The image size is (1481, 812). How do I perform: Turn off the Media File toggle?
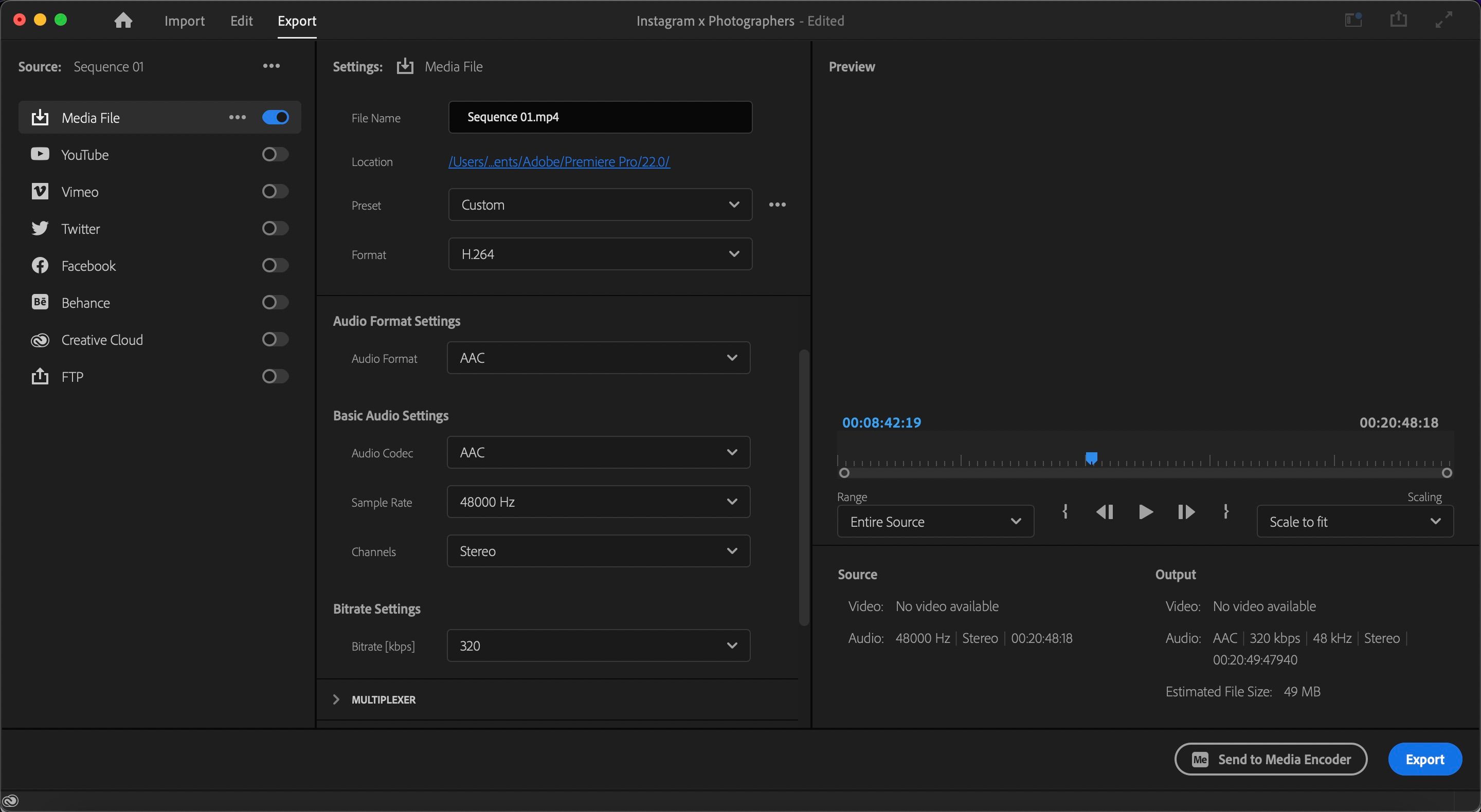point(275,117)
